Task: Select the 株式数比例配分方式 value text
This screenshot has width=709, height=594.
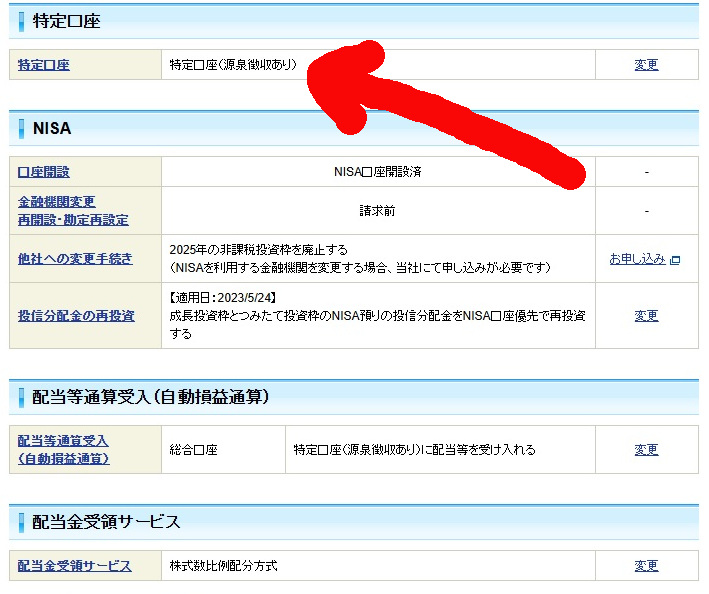Action: (x=223, y=566)
